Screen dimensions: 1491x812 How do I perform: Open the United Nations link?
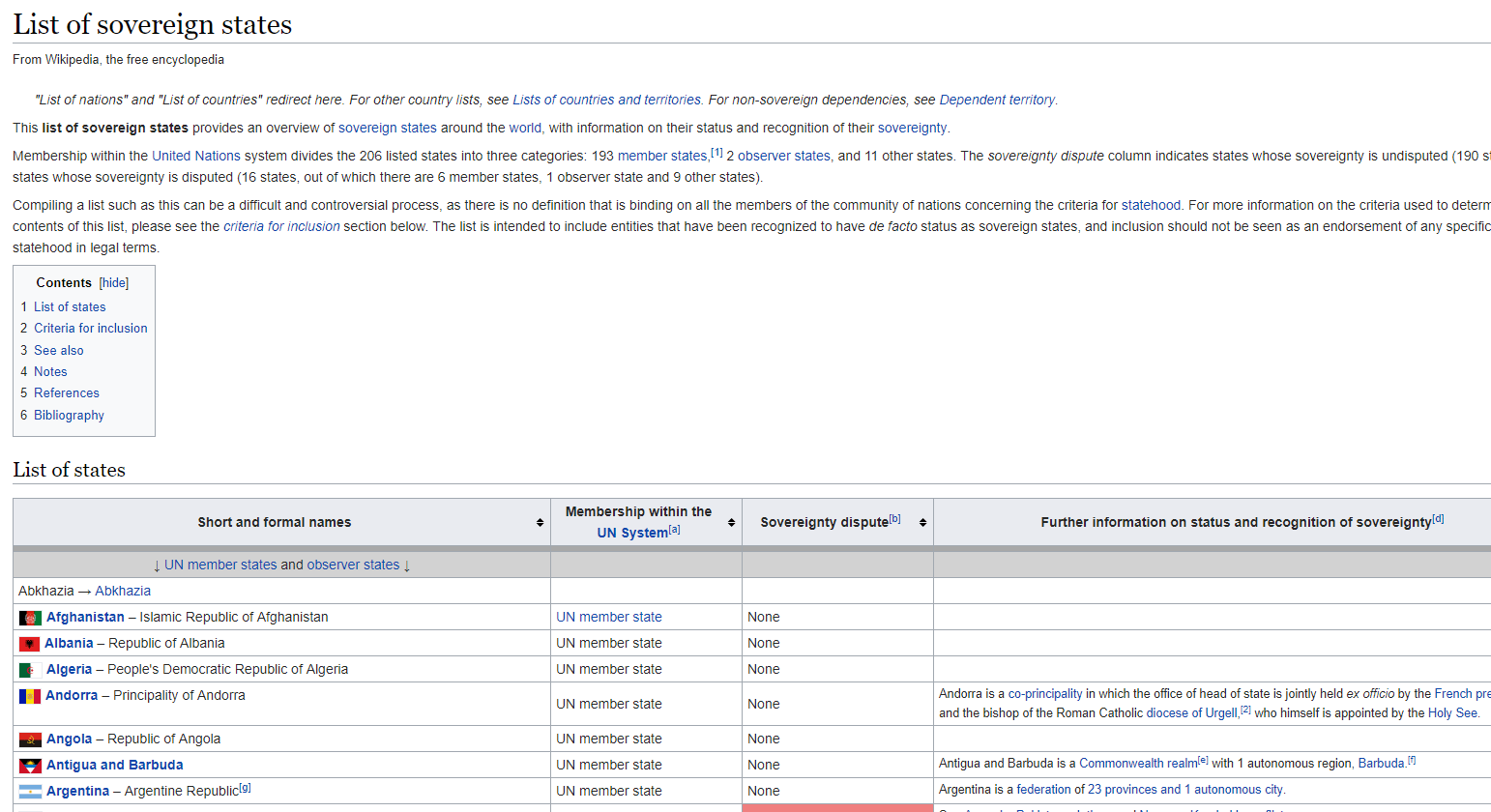click(x=196, y=156)
